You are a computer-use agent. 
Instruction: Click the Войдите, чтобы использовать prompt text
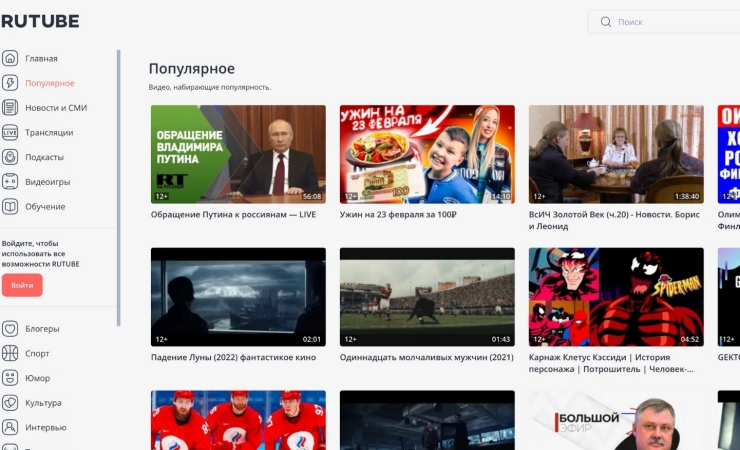(x=41, y=254)
